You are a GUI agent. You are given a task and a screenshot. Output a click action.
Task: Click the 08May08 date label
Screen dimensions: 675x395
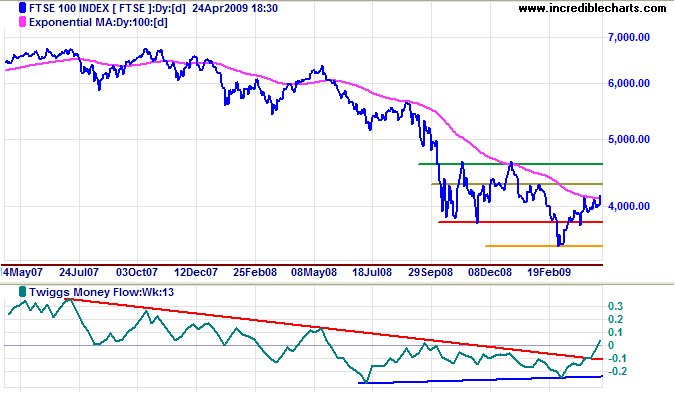coord(314,272)
